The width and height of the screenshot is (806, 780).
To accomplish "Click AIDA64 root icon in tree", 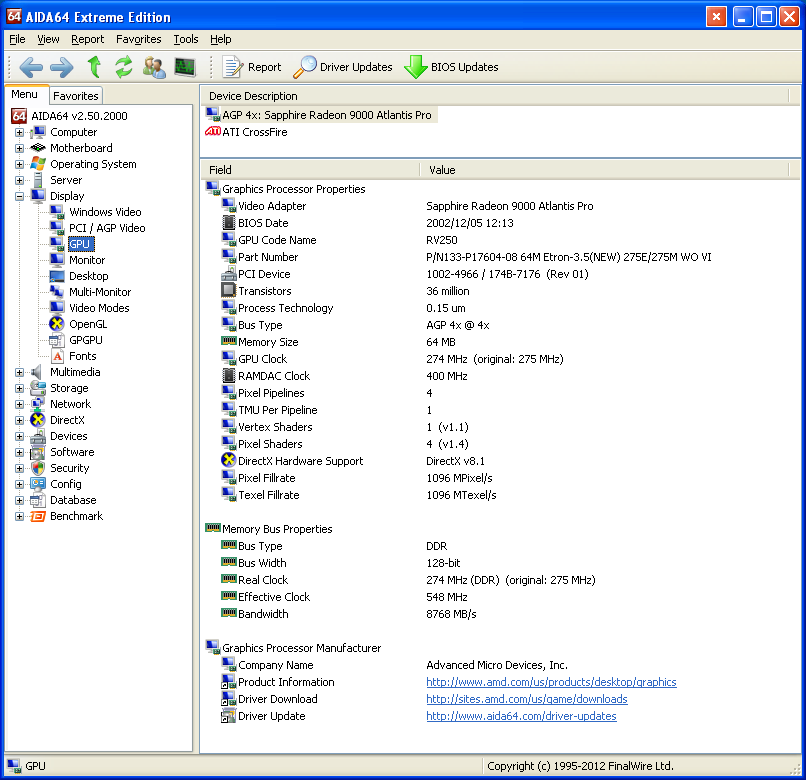I will point(19,116).
